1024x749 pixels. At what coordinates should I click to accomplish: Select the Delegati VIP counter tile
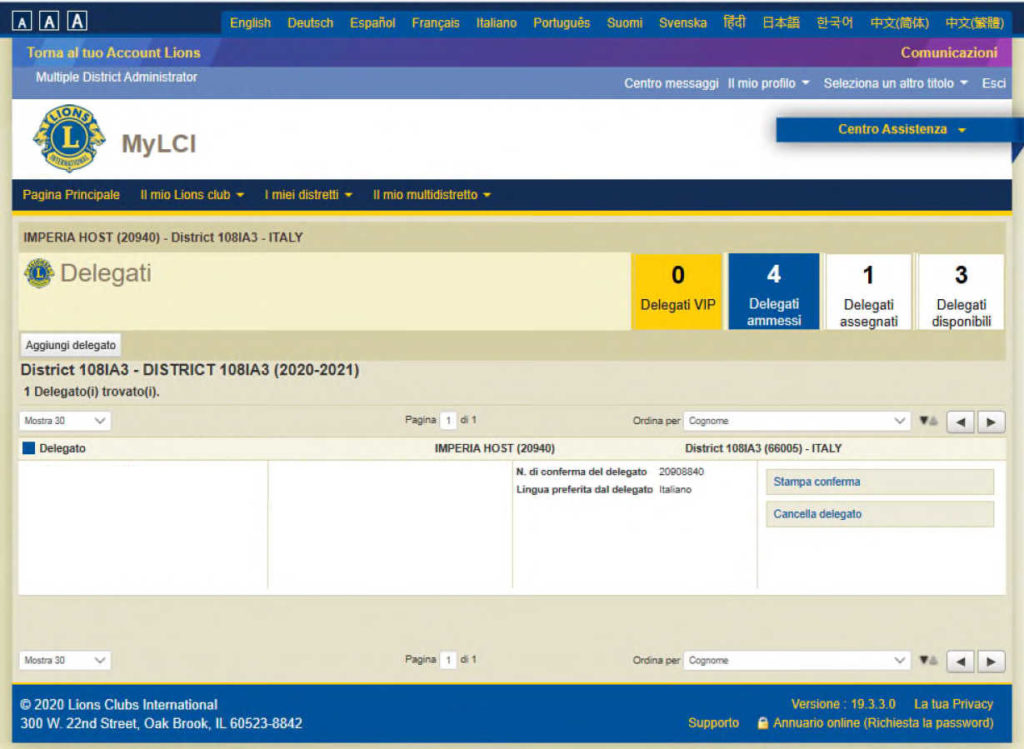[x=677, y=291]
